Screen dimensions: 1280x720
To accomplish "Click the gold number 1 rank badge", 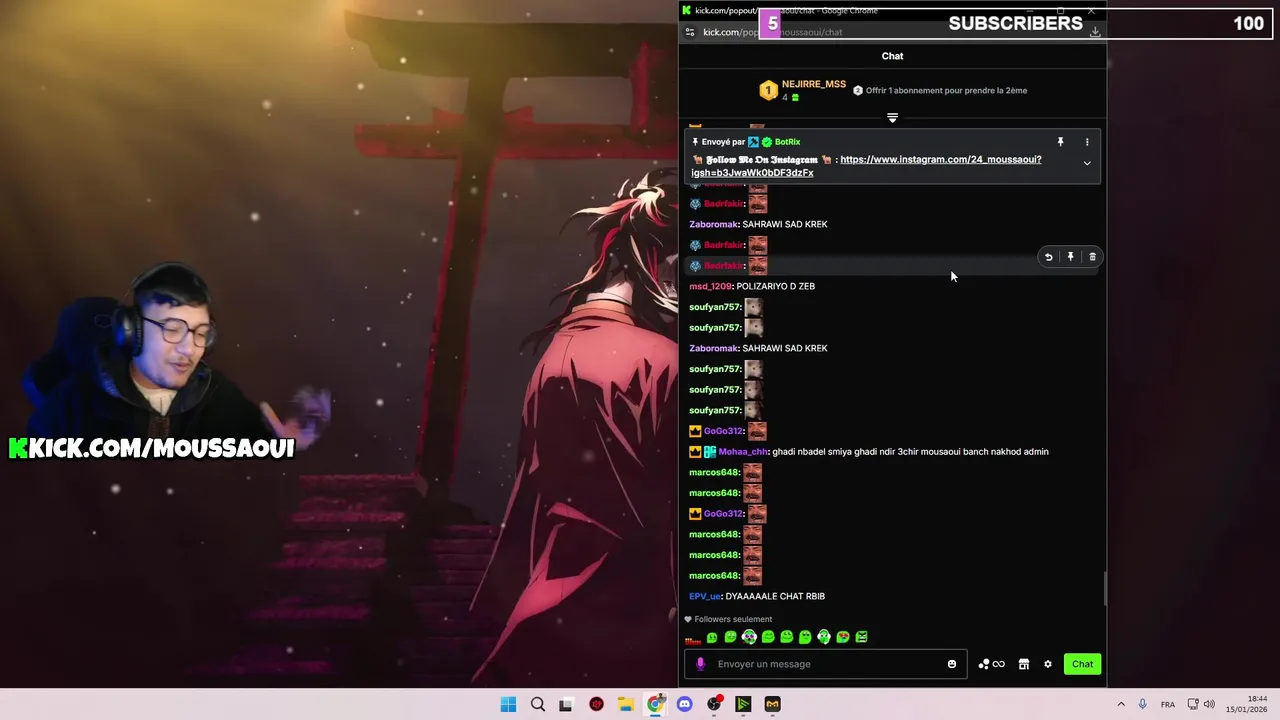I will tap(768, 91).
